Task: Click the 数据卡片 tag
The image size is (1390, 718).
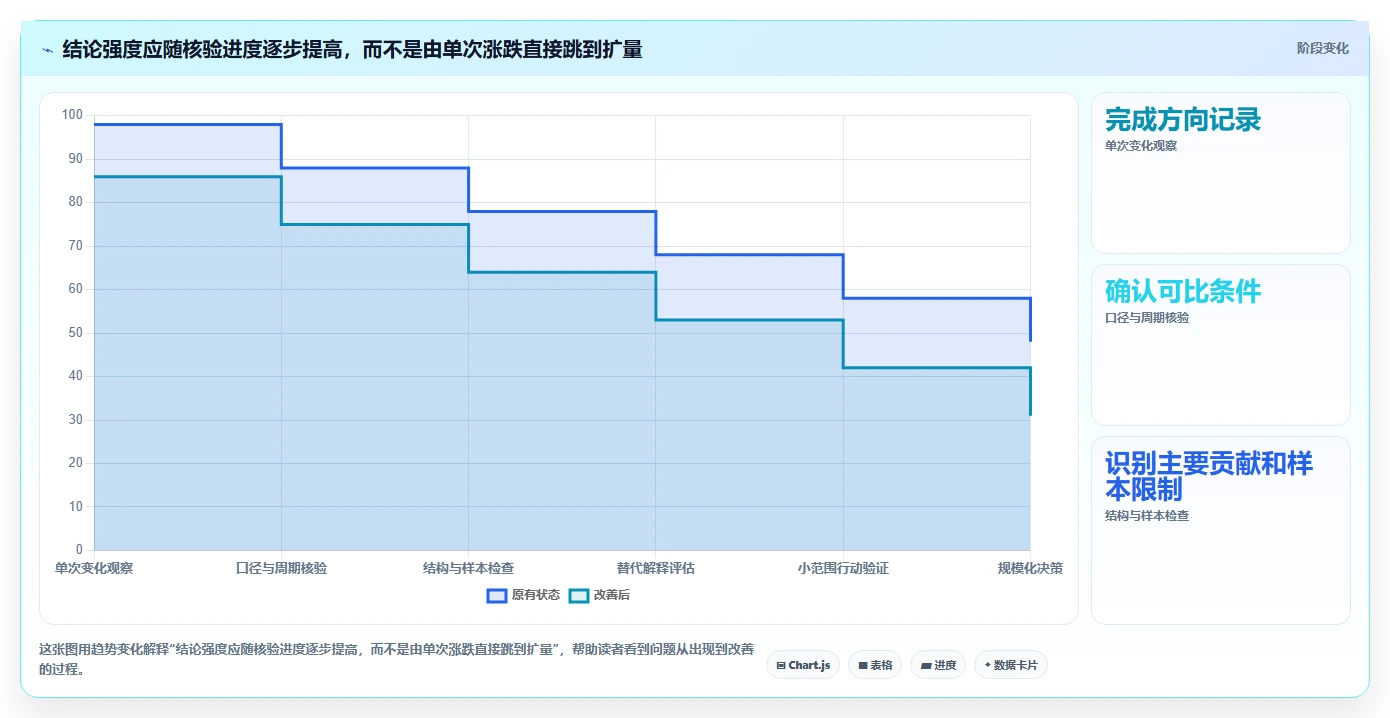Action: pos(1011,665)
